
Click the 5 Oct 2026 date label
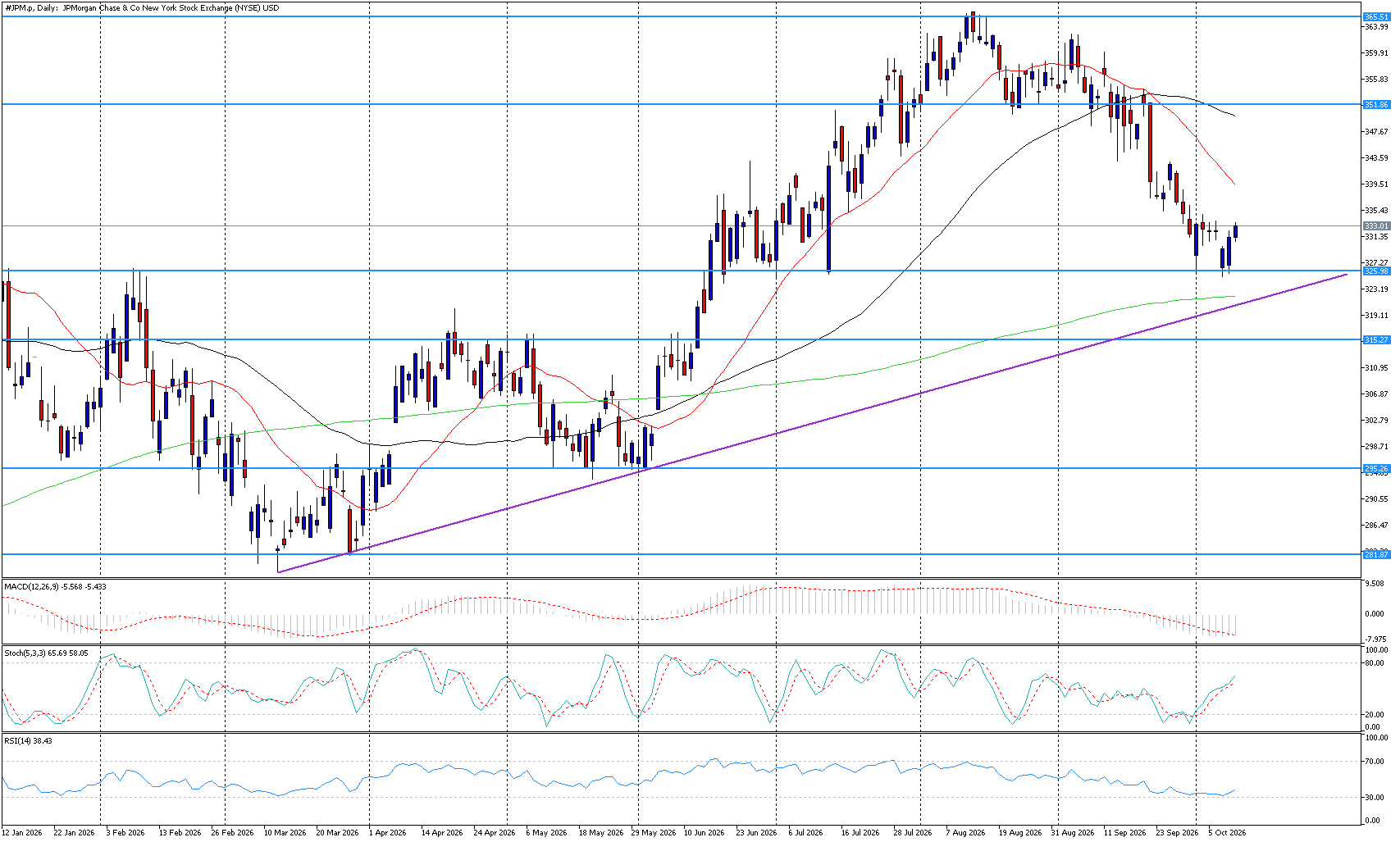click(1227, 833)
